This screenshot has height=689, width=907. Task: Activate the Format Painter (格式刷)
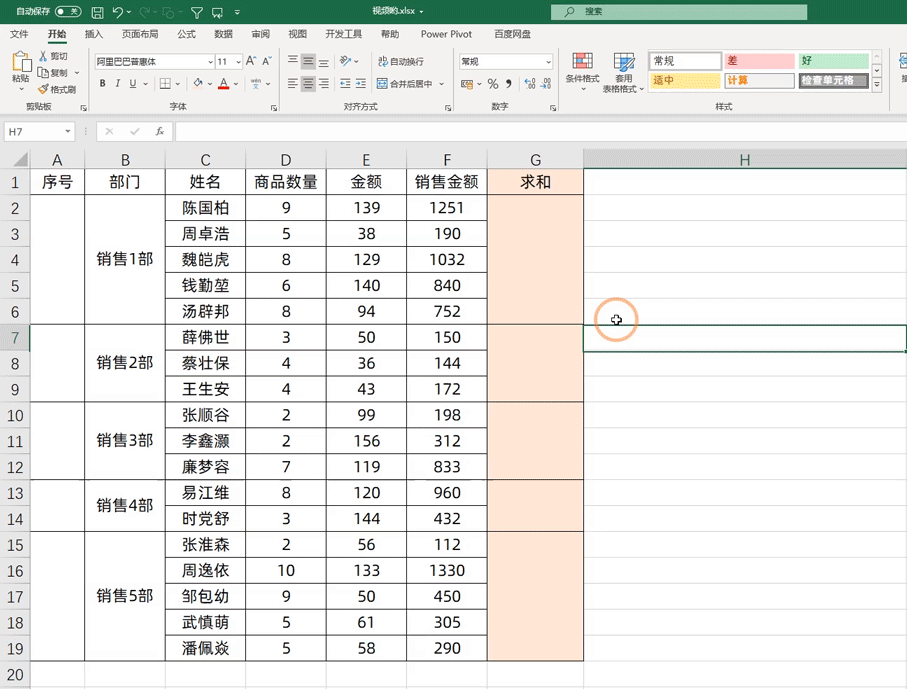[57, 90]
